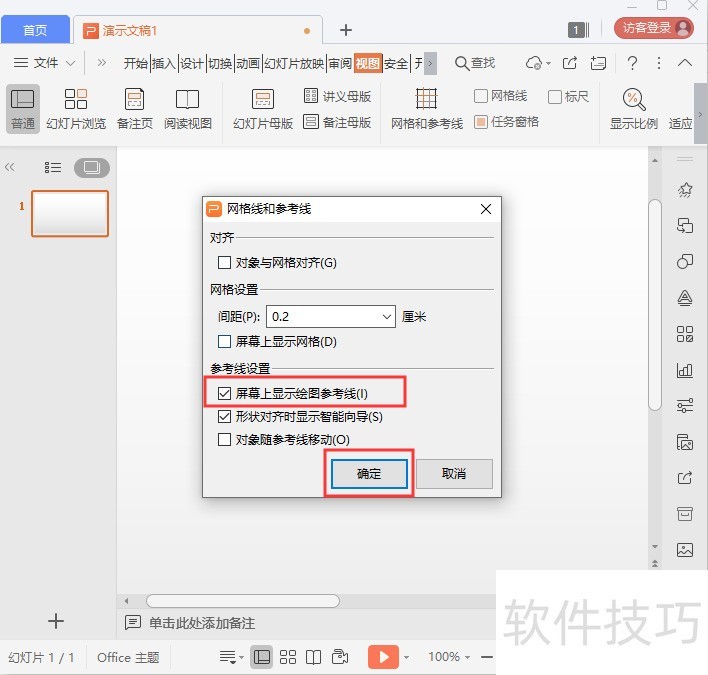The height and width of the screenshot is (675, 708).
Task: Open Grid and Guides (网格和参考线) tool
Action: tap(427, 109)
